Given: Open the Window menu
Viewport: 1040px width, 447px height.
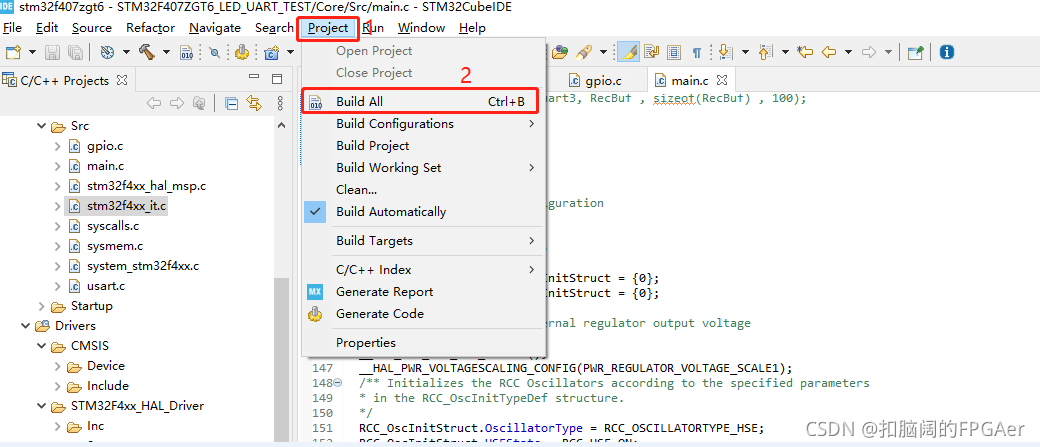Looking at the screenshot, I should 421,28.
